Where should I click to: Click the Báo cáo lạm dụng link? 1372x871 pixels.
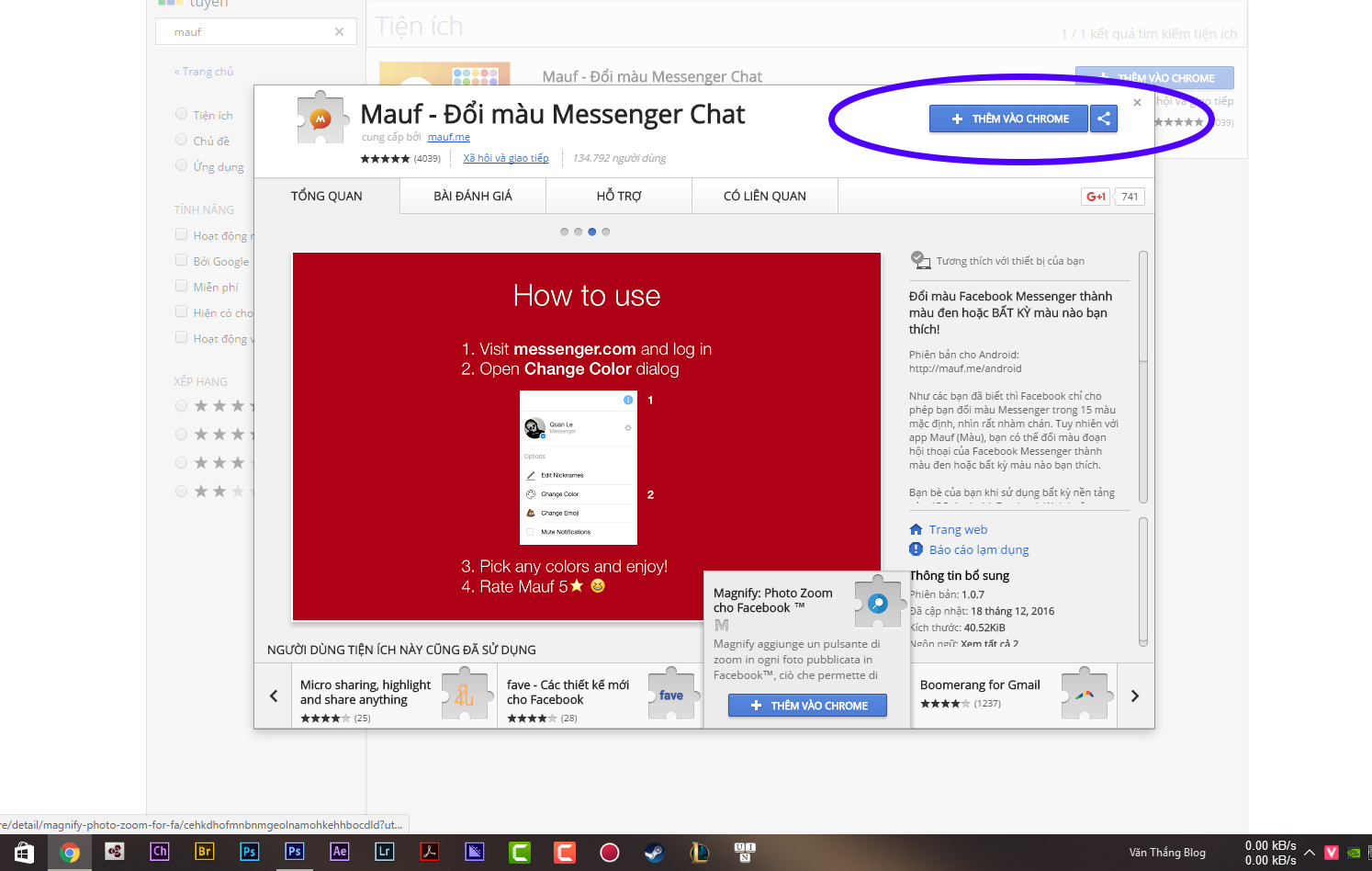coord(979,549)
